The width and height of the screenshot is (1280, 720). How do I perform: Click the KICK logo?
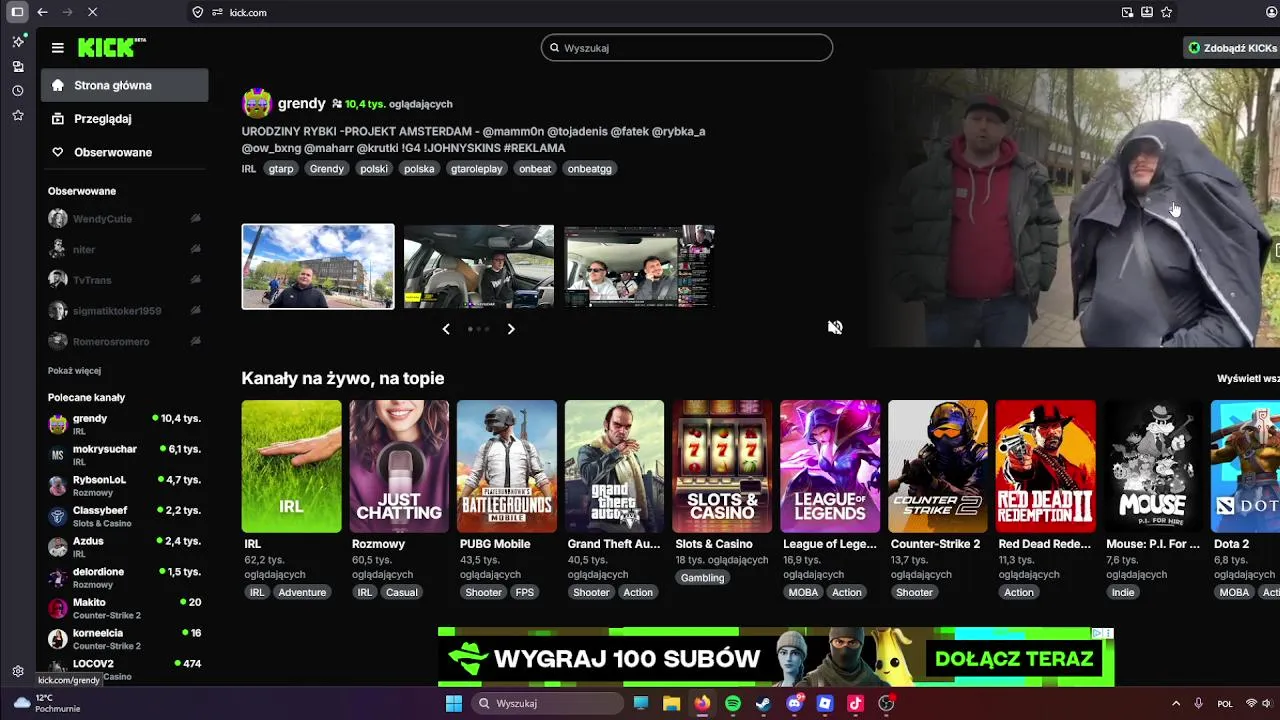(111, 47)
